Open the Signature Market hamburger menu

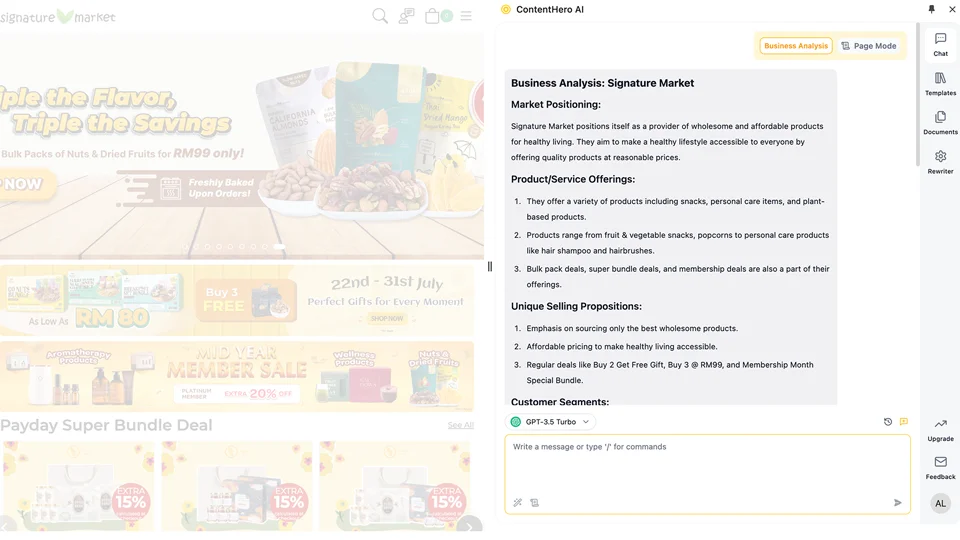(x=466, y=16)
